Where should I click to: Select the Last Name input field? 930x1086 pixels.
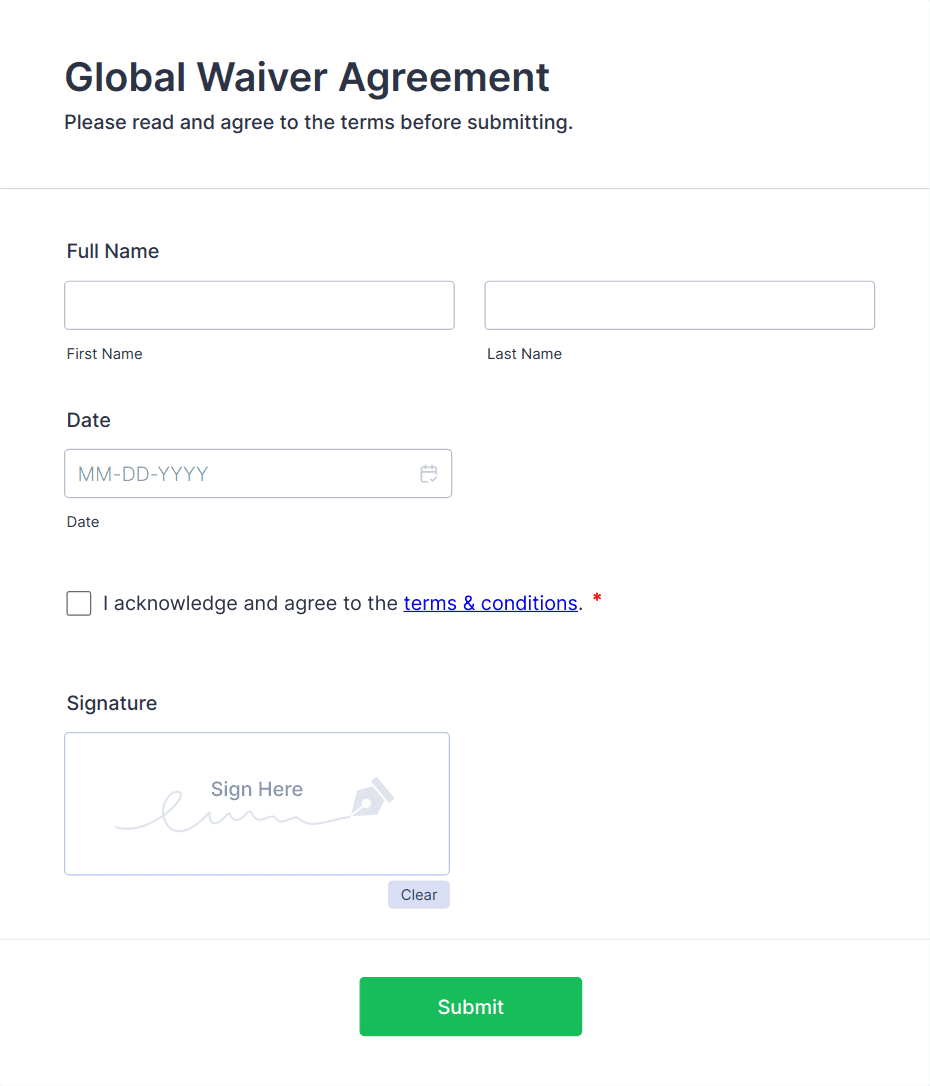click(679, 305)
